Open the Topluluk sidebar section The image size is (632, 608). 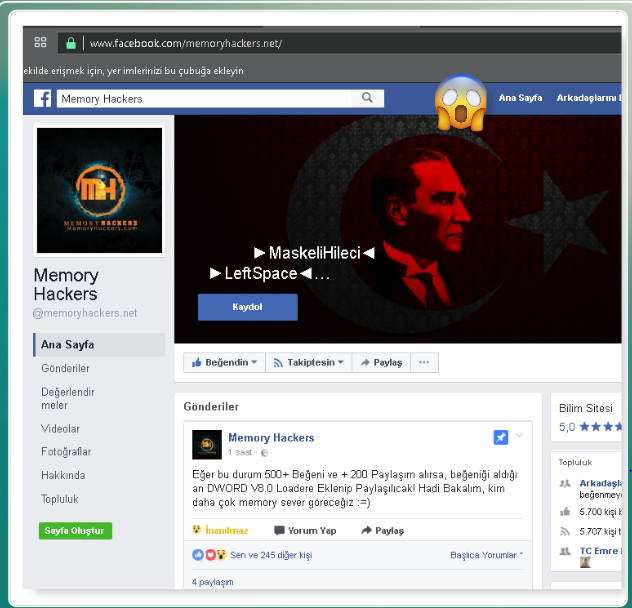point(60,499)
